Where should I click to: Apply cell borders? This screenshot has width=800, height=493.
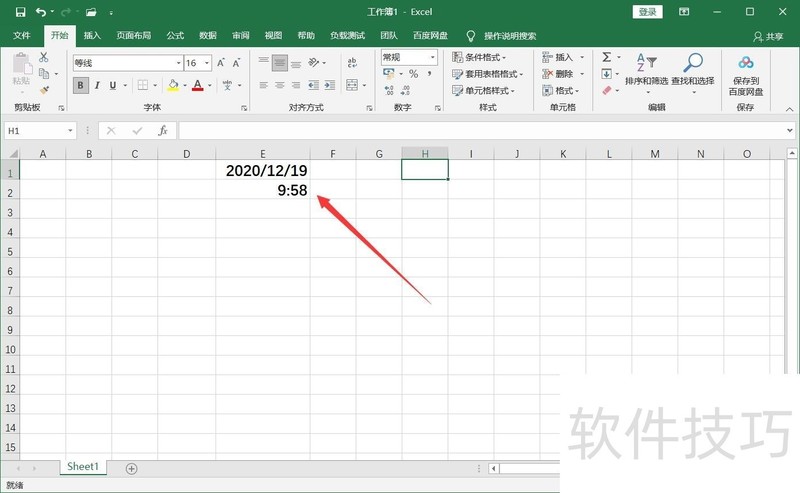coord(143,85)
